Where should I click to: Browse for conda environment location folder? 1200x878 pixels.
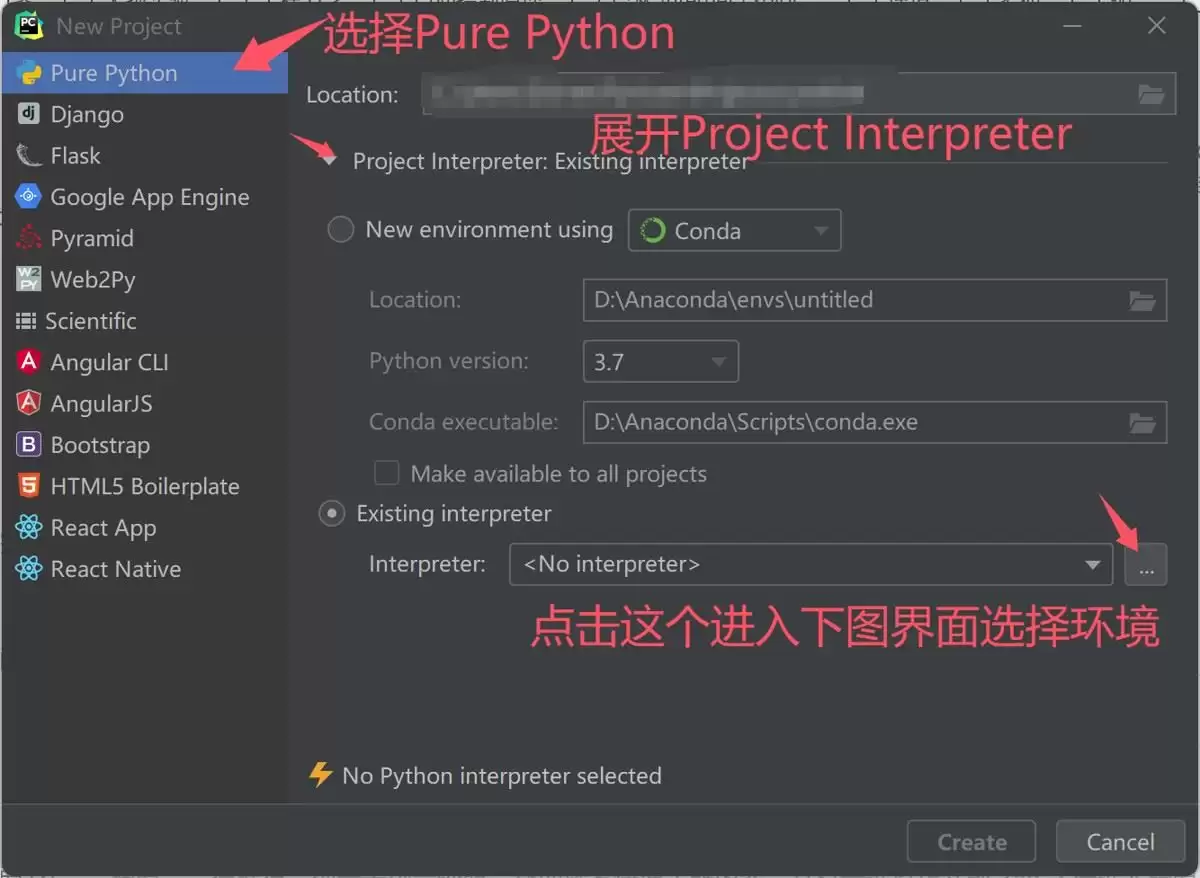1142,300
